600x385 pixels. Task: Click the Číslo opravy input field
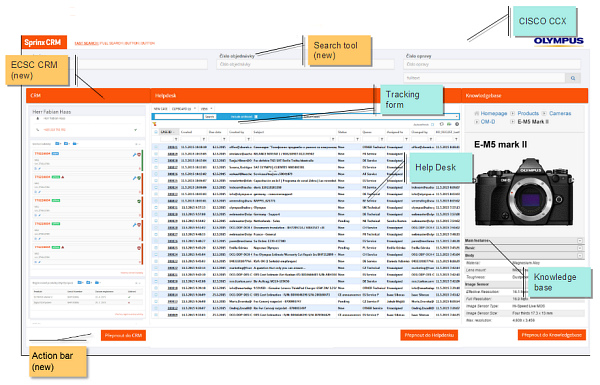tap(492, 64)
